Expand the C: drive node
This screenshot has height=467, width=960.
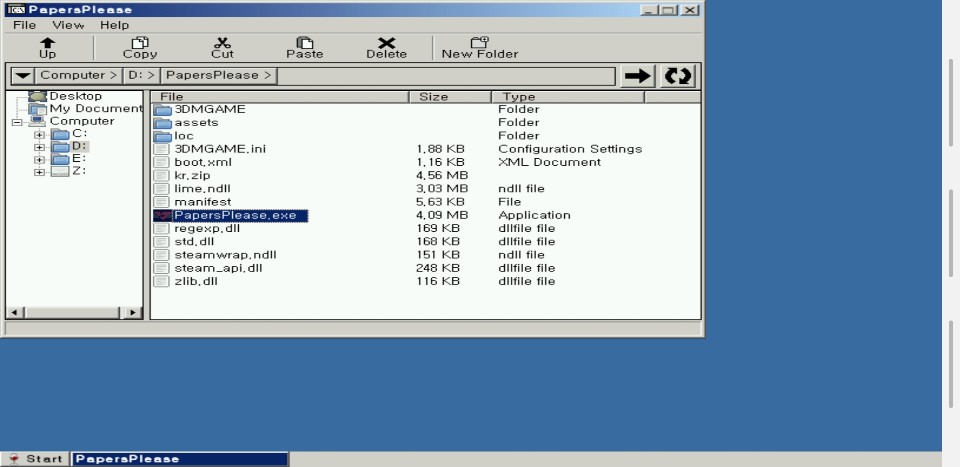pos(39,134)
